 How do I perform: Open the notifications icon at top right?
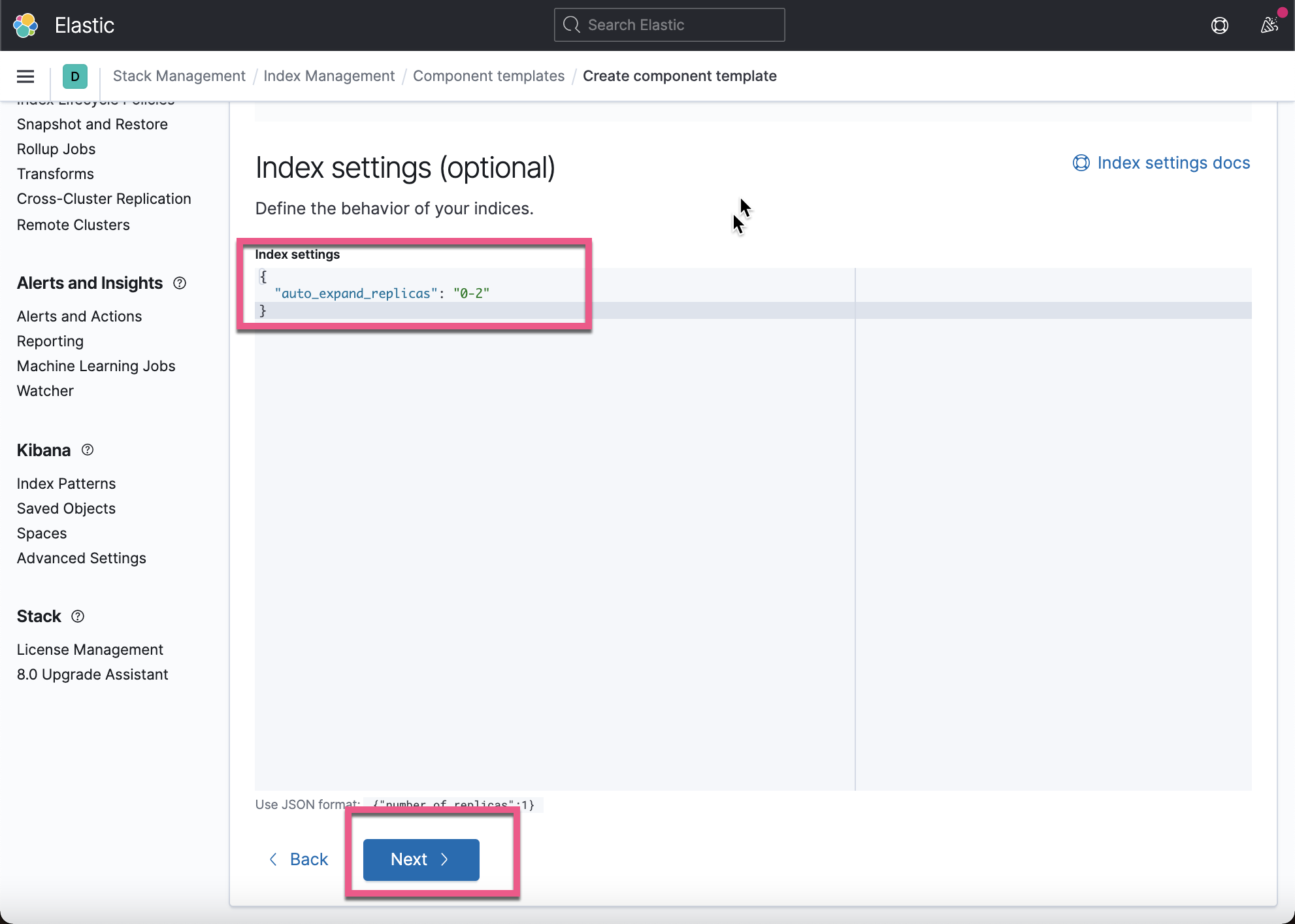[1270, 25]
